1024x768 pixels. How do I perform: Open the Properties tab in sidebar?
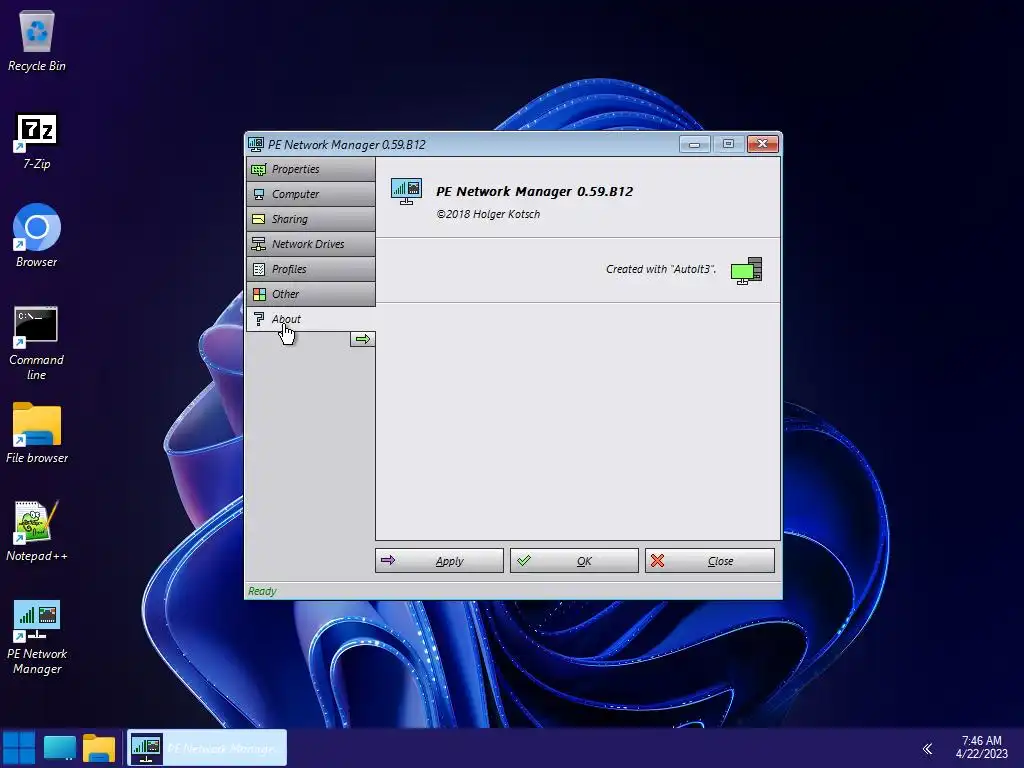[311, 169]
